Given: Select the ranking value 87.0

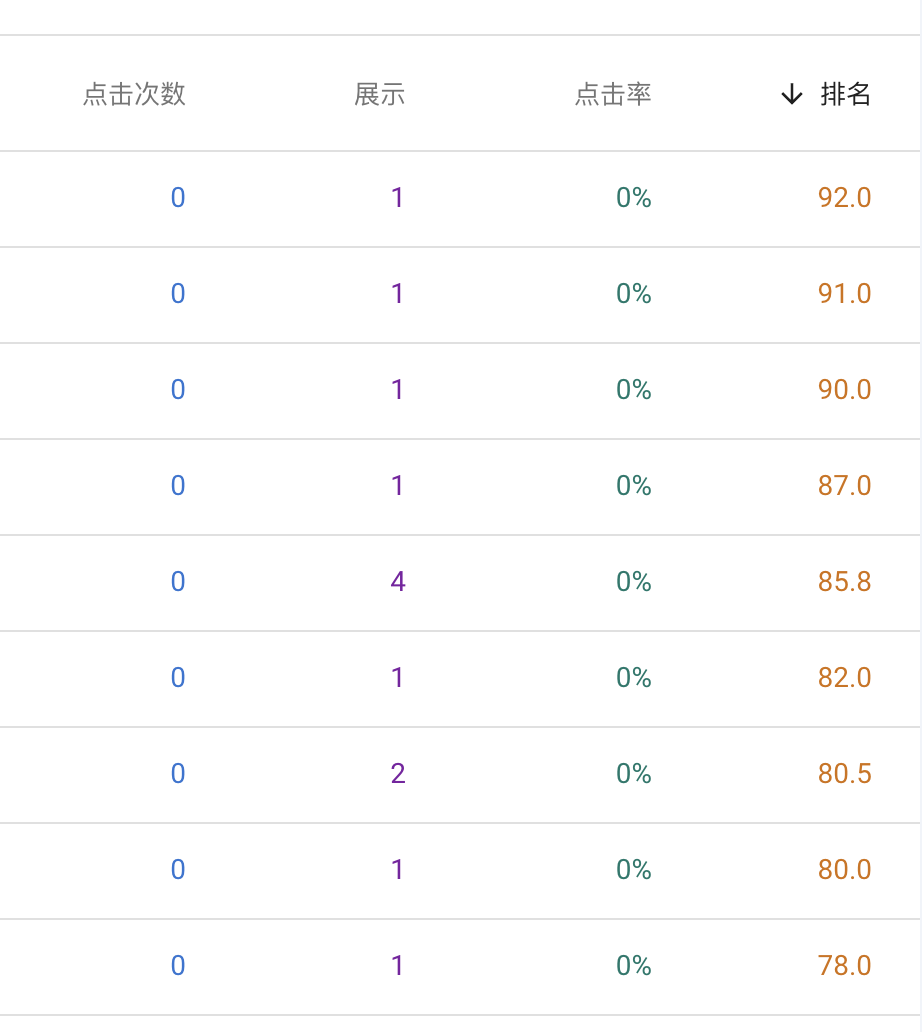Looking at the screenshot, I should tap(844, 486).
